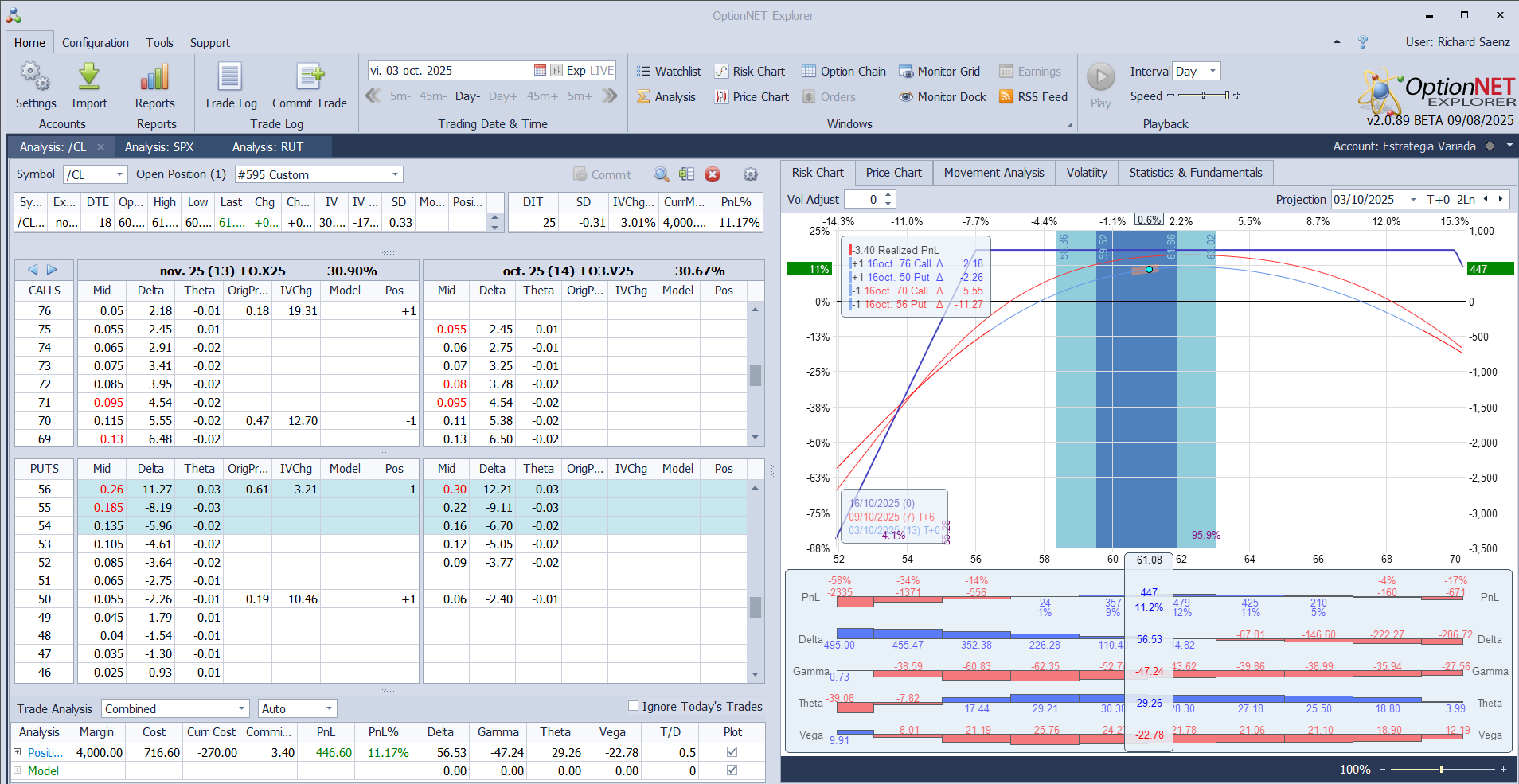Viewport: 1519px width, 784px height.
Task: Switch to the Analysis: RUT tab
Action: click(268, 146)
